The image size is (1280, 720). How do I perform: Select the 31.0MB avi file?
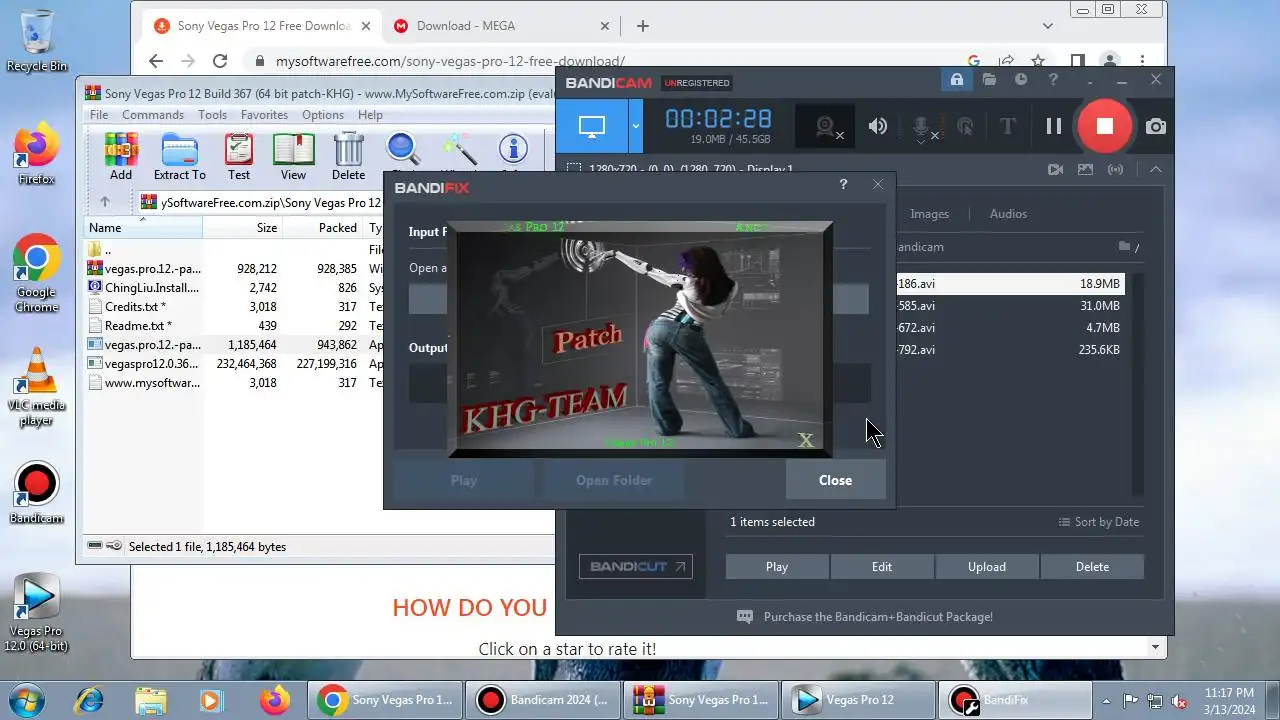[x=1010, y=306]
